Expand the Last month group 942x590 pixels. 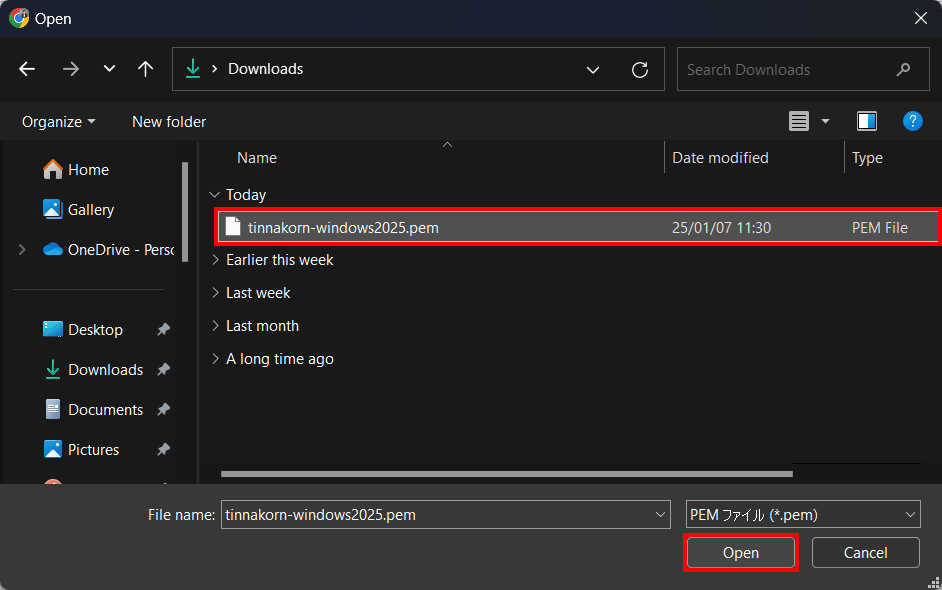(x=215, y=326)
